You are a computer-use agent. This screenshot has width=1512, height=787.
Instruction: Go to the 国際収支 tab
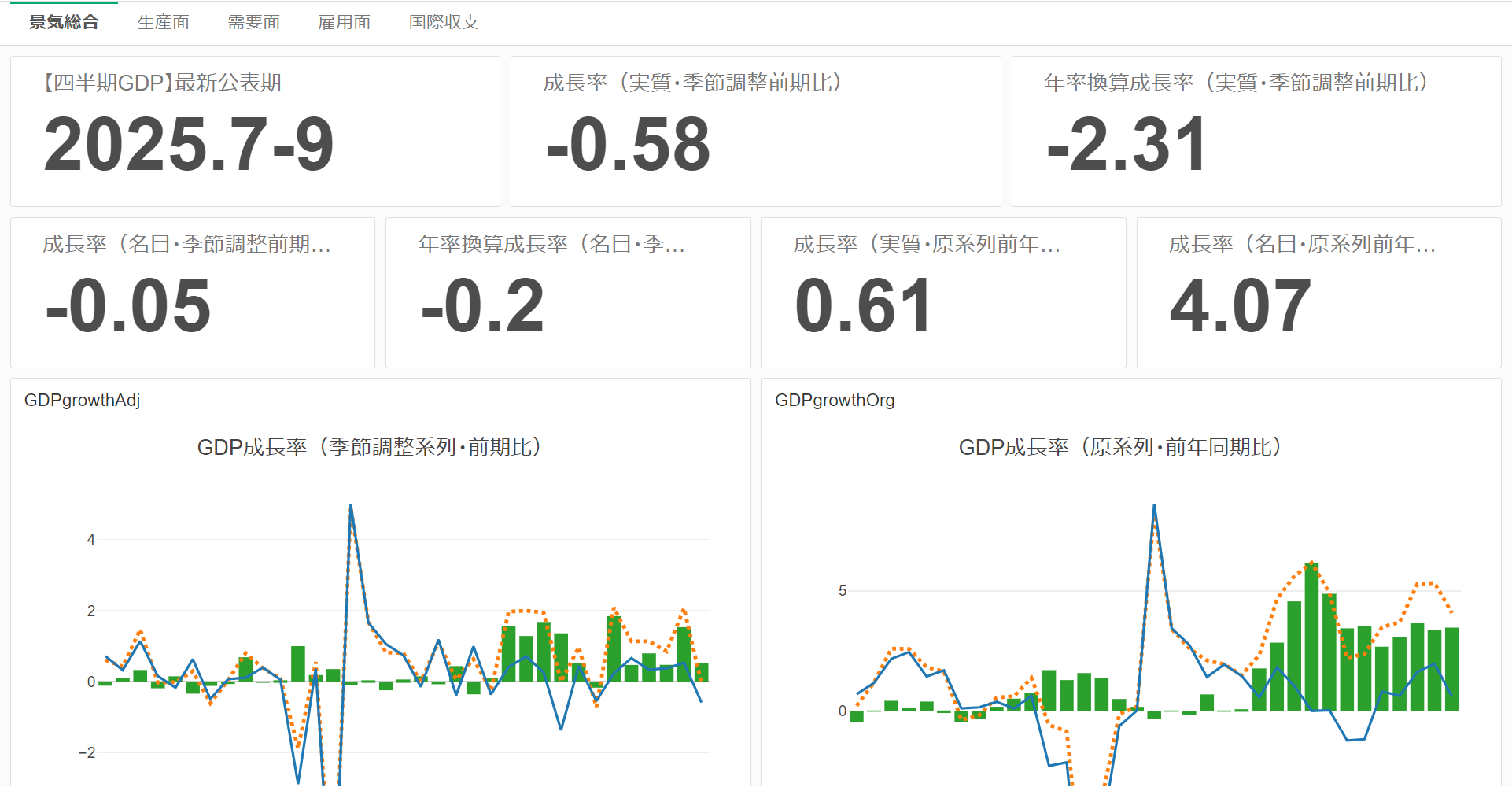tap(443, 22)
